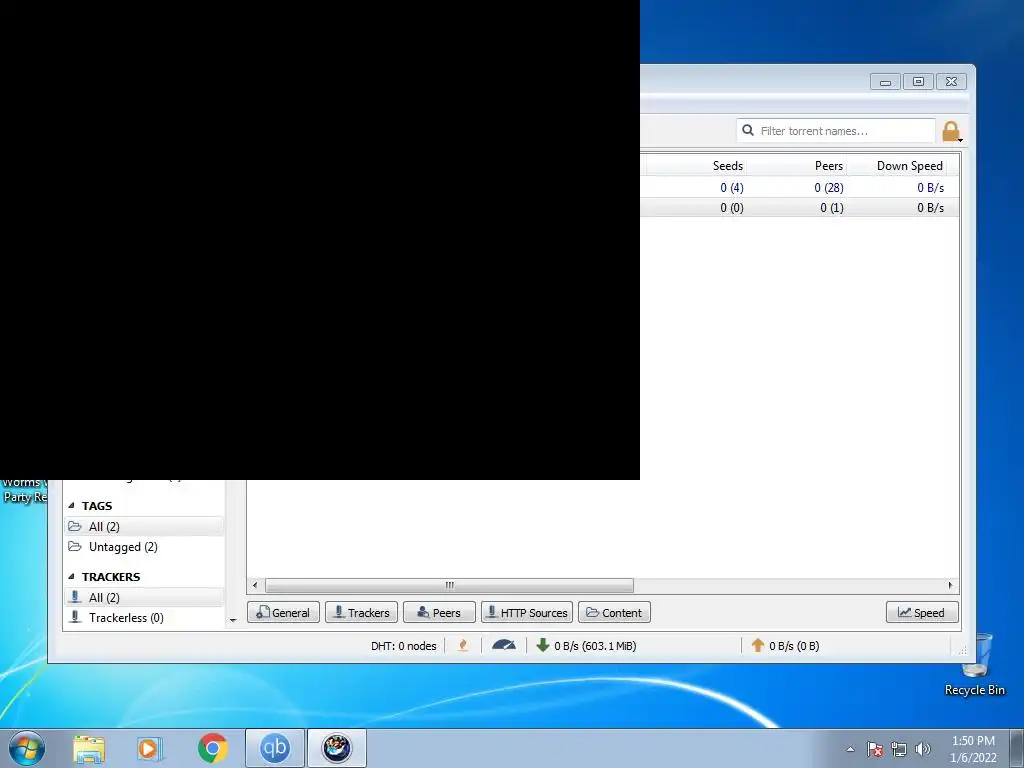Click the qBittorrent taskbar icon
Image resolution: width=1024 pixels, height=768 pixels.
point(275,748)
